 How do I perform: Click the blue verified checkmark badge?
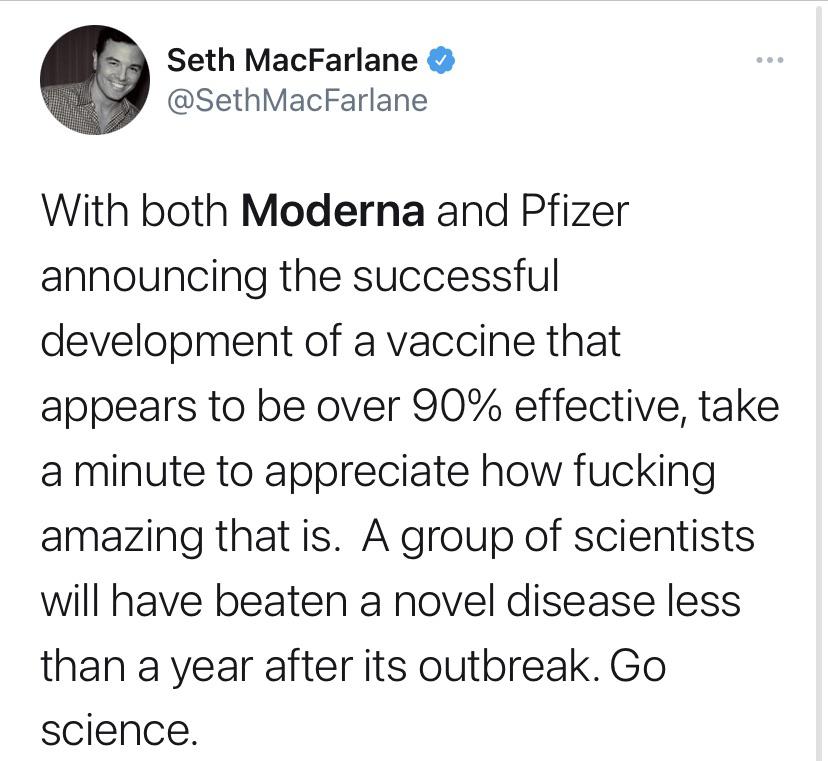[441, 61]
